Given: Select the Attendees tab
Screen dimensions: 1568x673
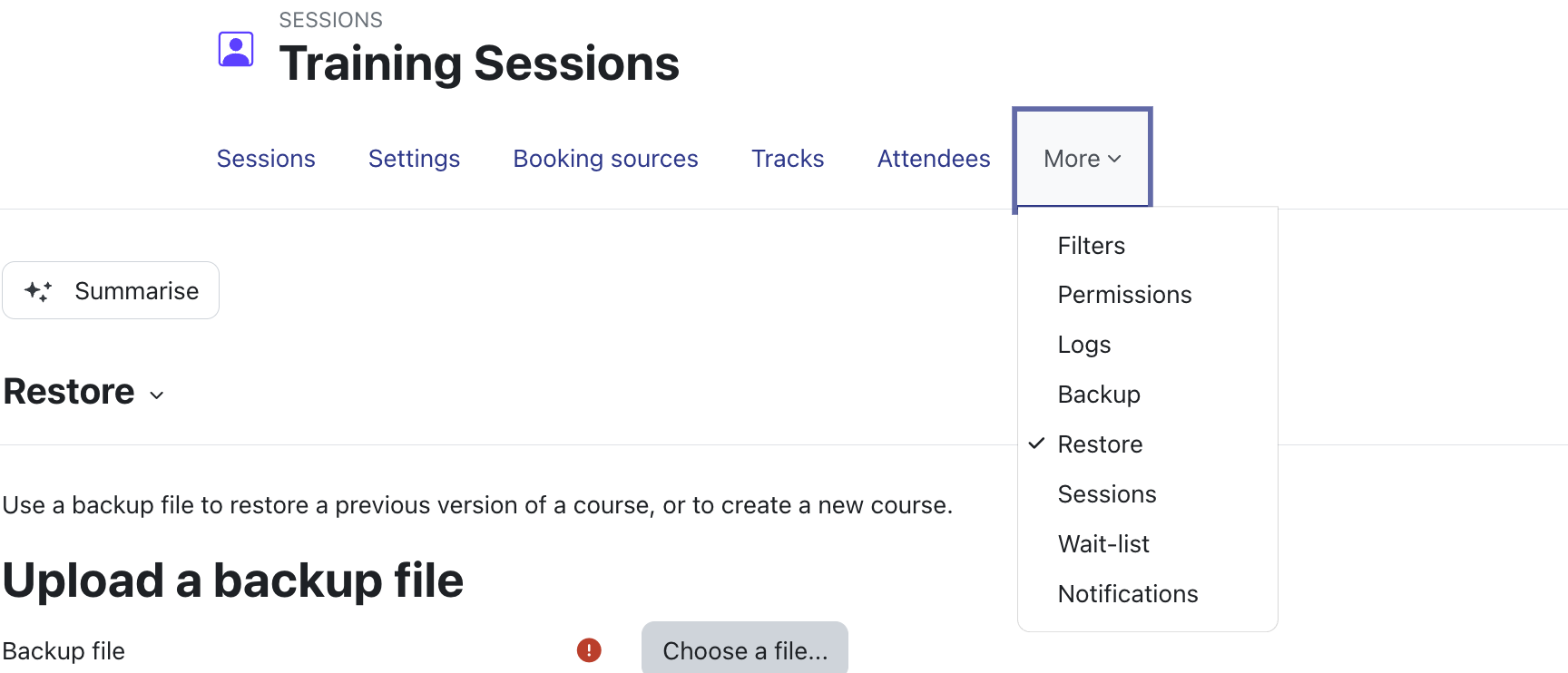Looking at the screenshot, I should coord(934,159).
